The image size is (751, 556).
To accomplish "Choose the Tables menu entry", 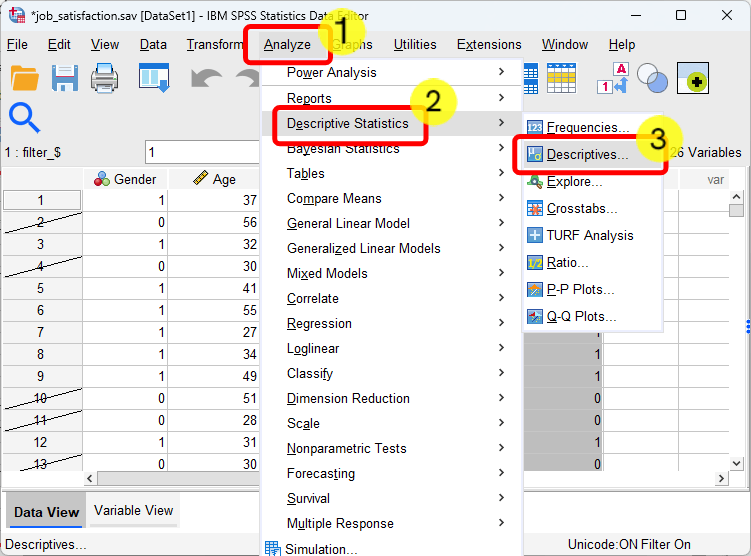I will 392,173.
